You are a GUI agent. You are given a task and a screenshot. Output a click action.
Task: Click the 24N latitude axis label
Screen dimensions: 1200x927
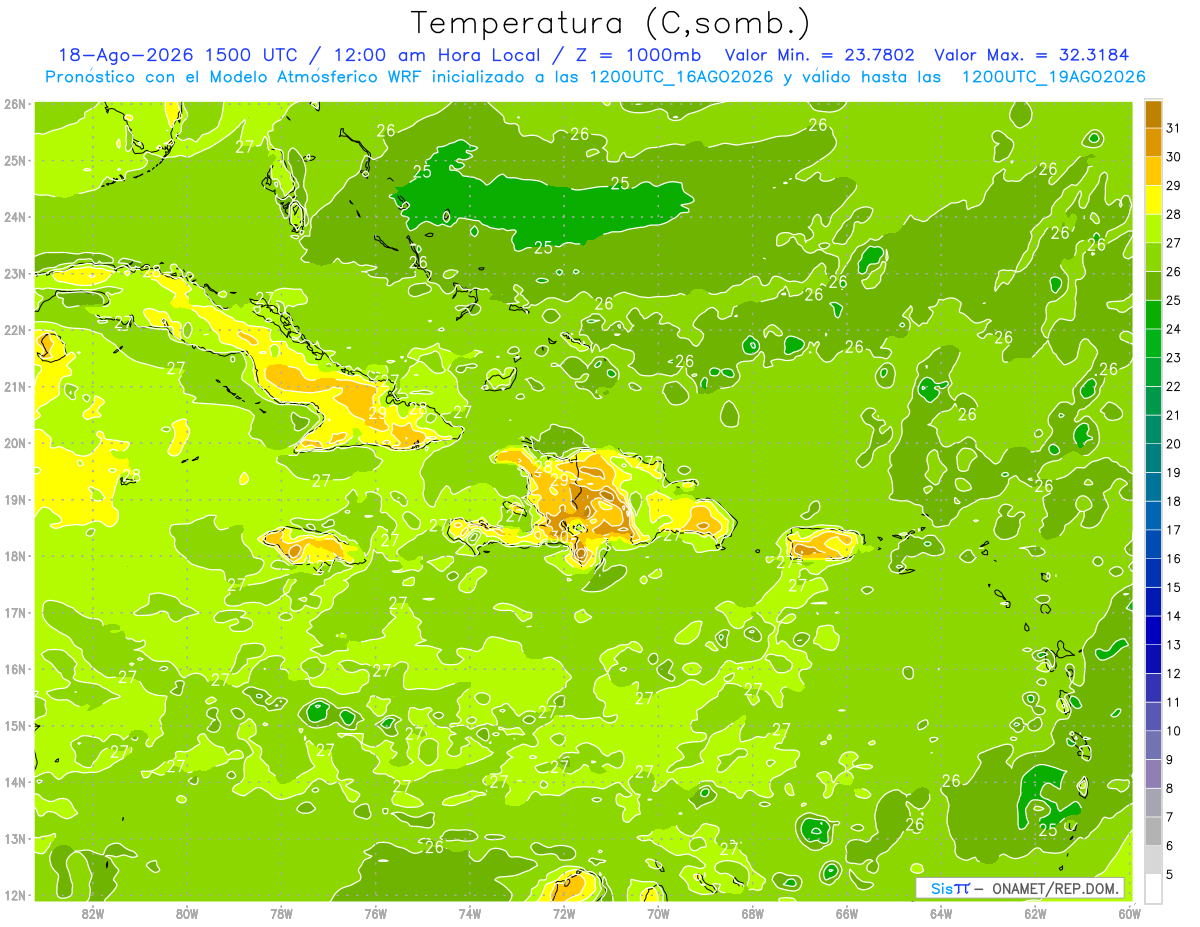[14, 217]
